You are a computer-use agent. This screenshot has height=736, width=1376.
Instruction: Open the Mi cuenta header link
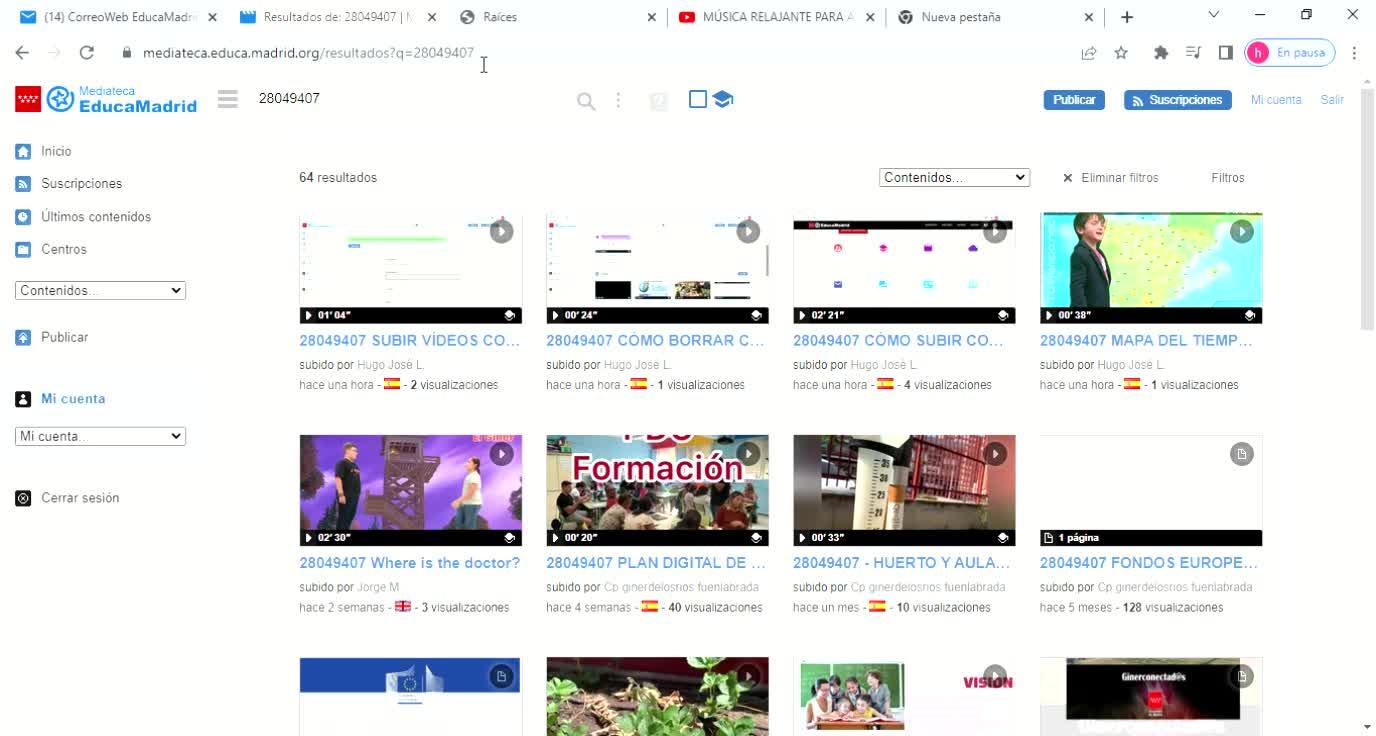(1276, 100)
